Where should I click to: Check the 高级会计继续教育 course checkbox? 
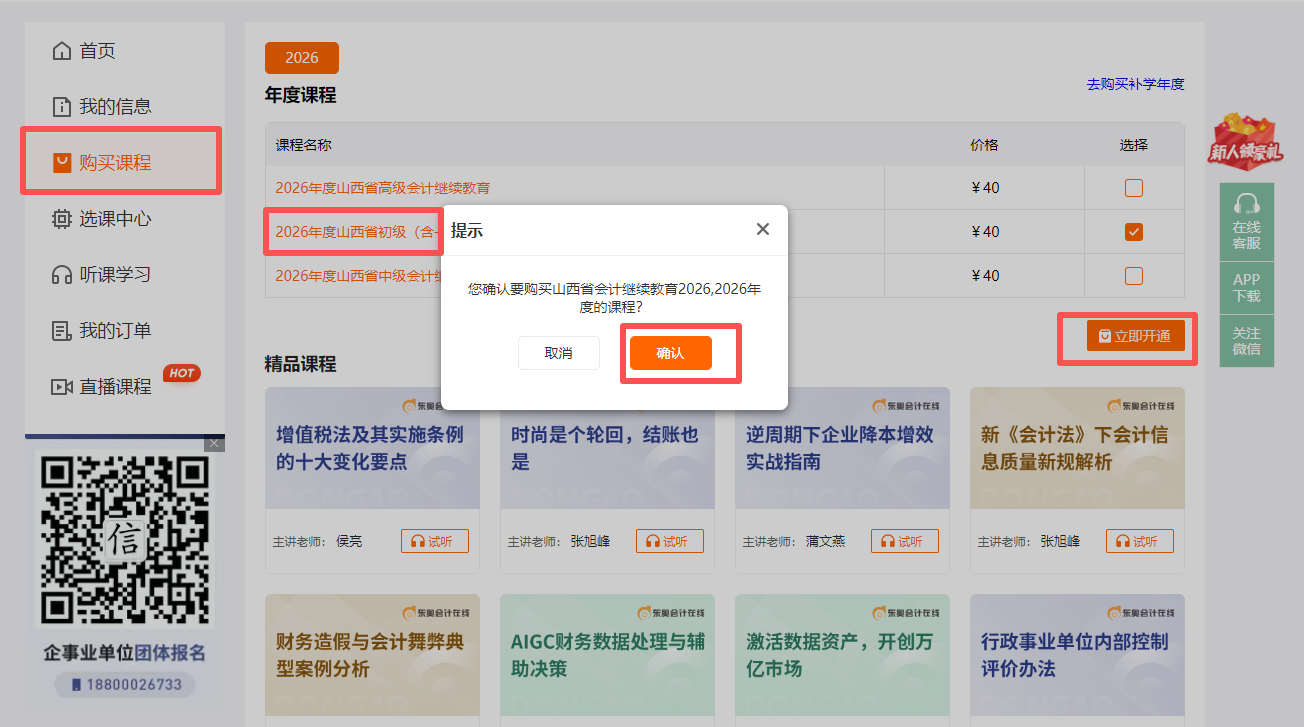pyautogui.click(x=1133, y=186)
